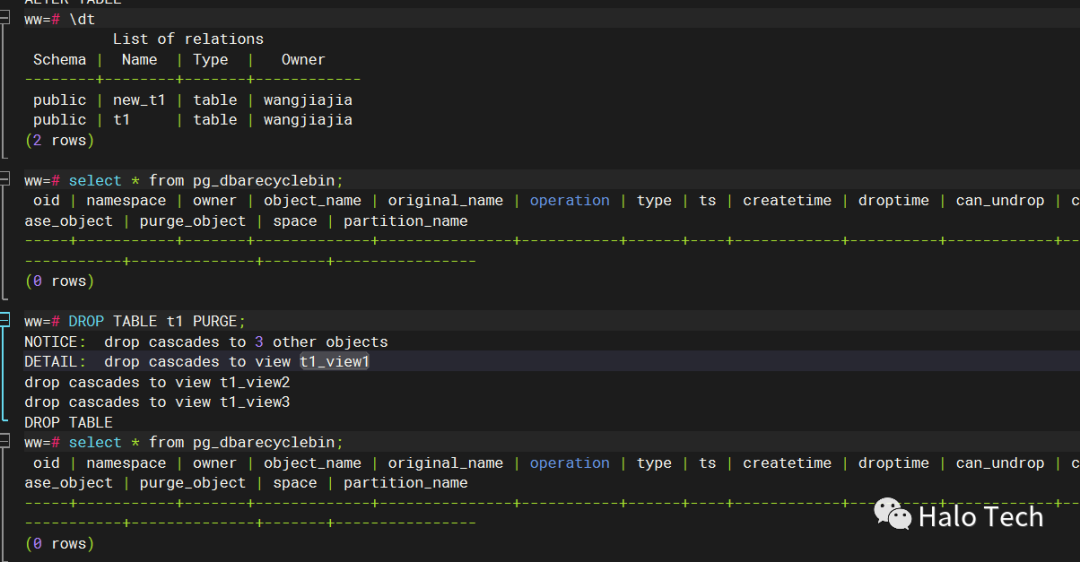1080x562 pixels.
Task: Click the Name header in List of relations
Action: coord(139,59)
